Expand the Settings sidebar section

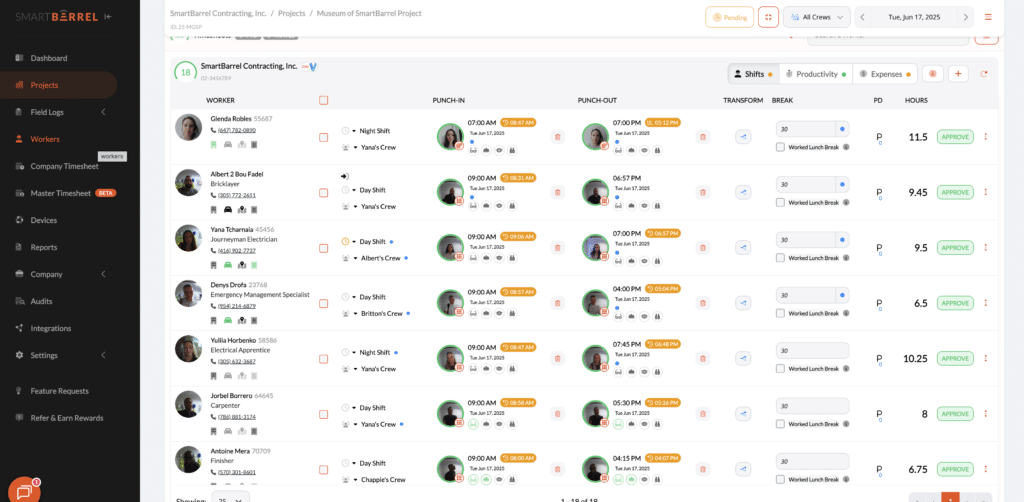(103, 355)
